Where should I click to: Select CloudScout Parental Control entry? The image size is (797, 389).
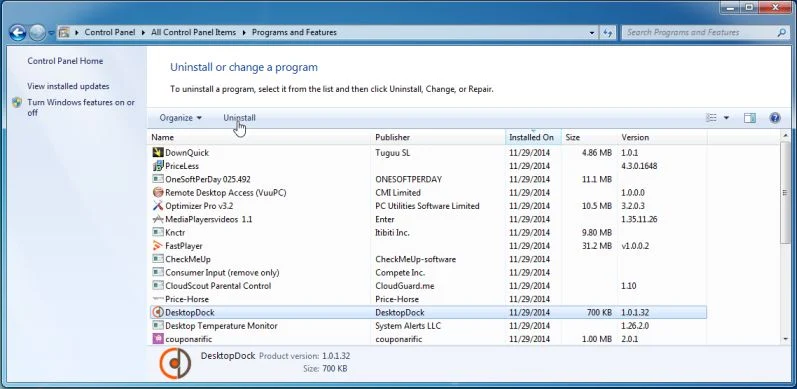coord(218,286)
